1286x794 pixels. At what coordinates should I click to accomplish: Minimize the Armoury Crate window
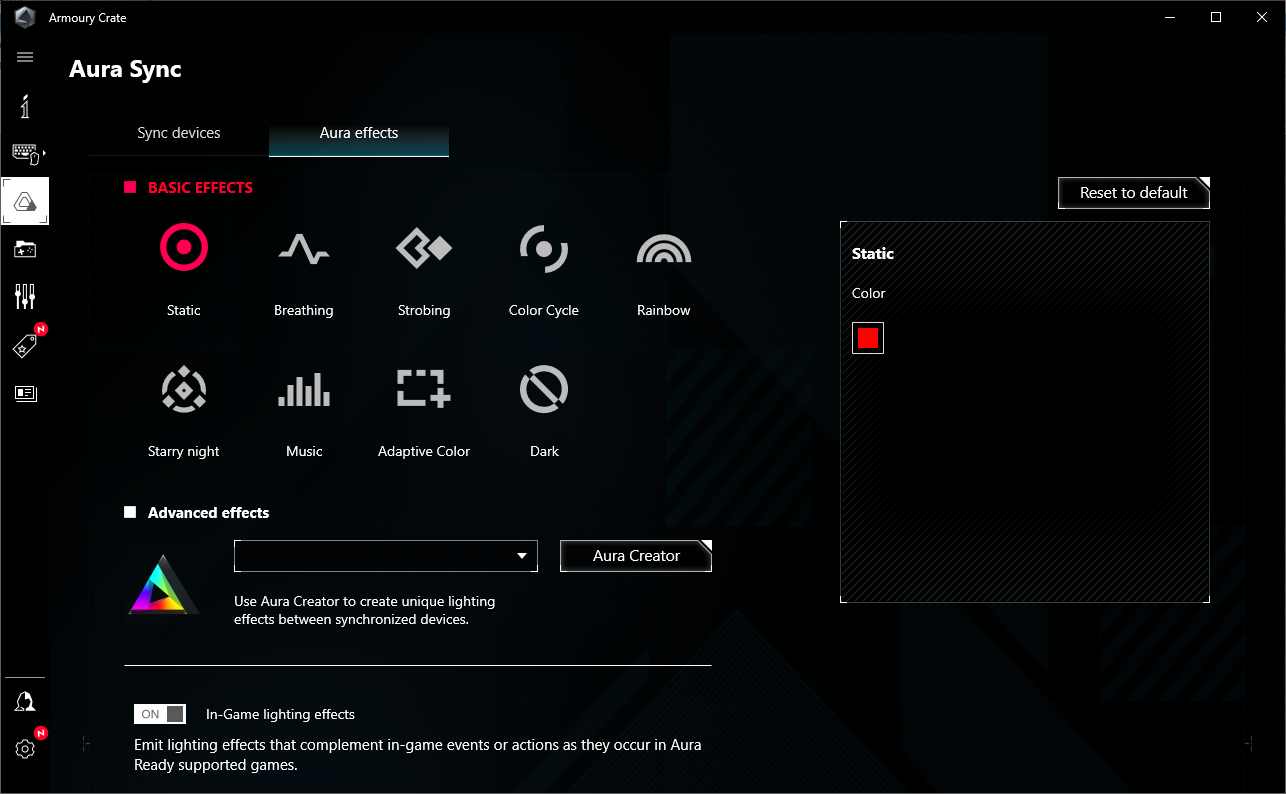tap(1170, 17)
